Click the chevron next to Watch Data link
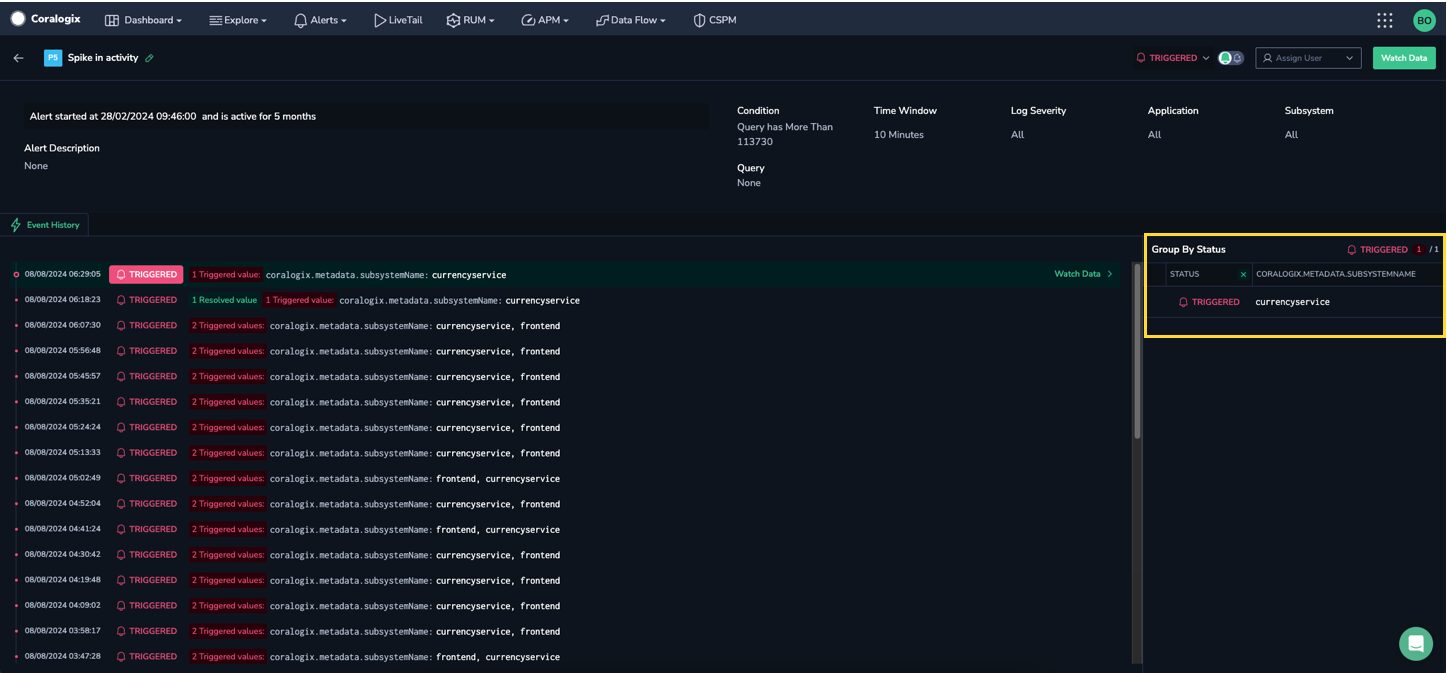 [1110, 274]
